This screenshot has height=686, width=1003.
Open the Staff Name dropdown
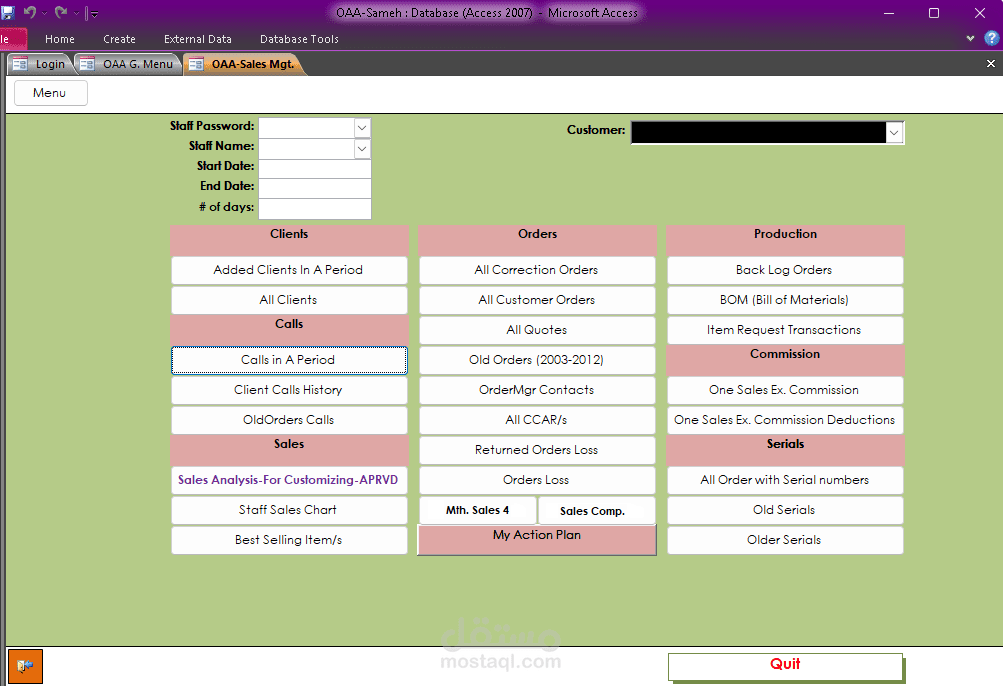(361, 148)
